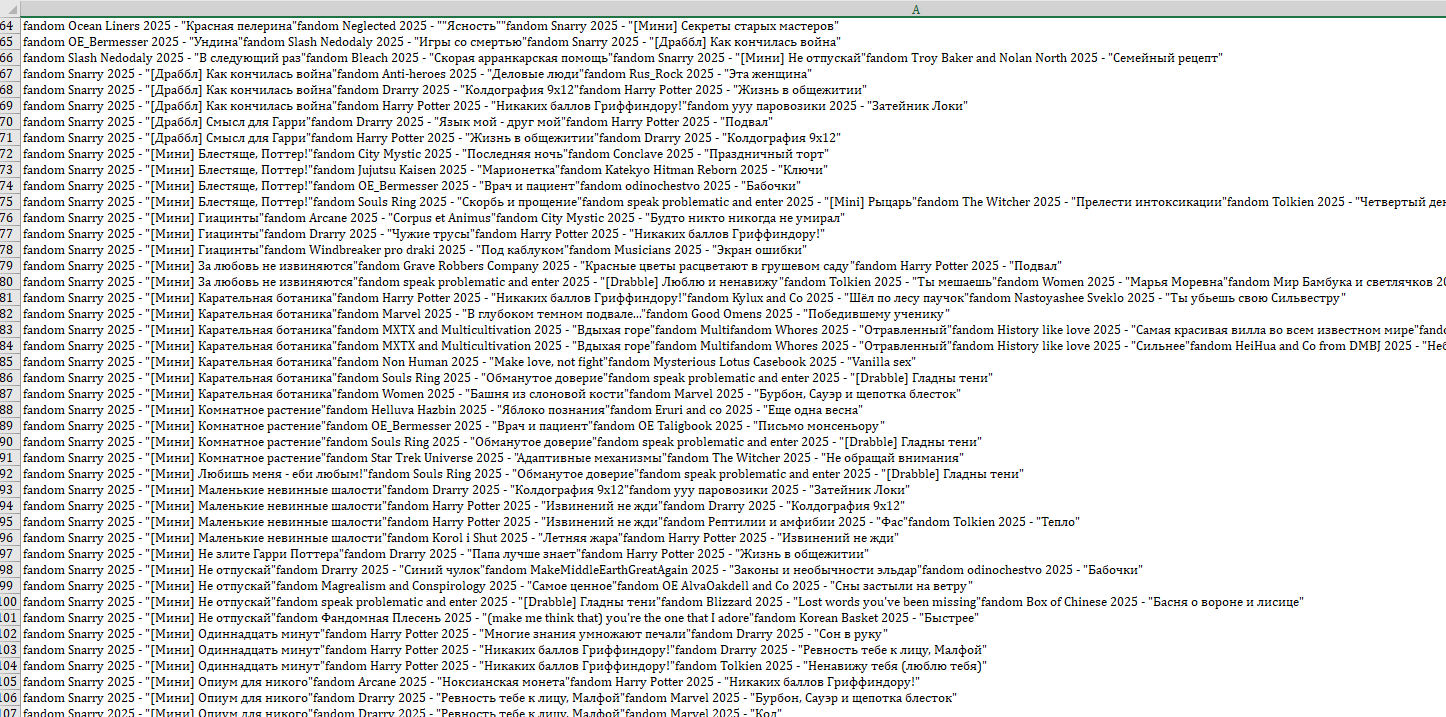Click the cell starting with fandom OE_Bermesser "Ундина"

[x=732, y=42]
